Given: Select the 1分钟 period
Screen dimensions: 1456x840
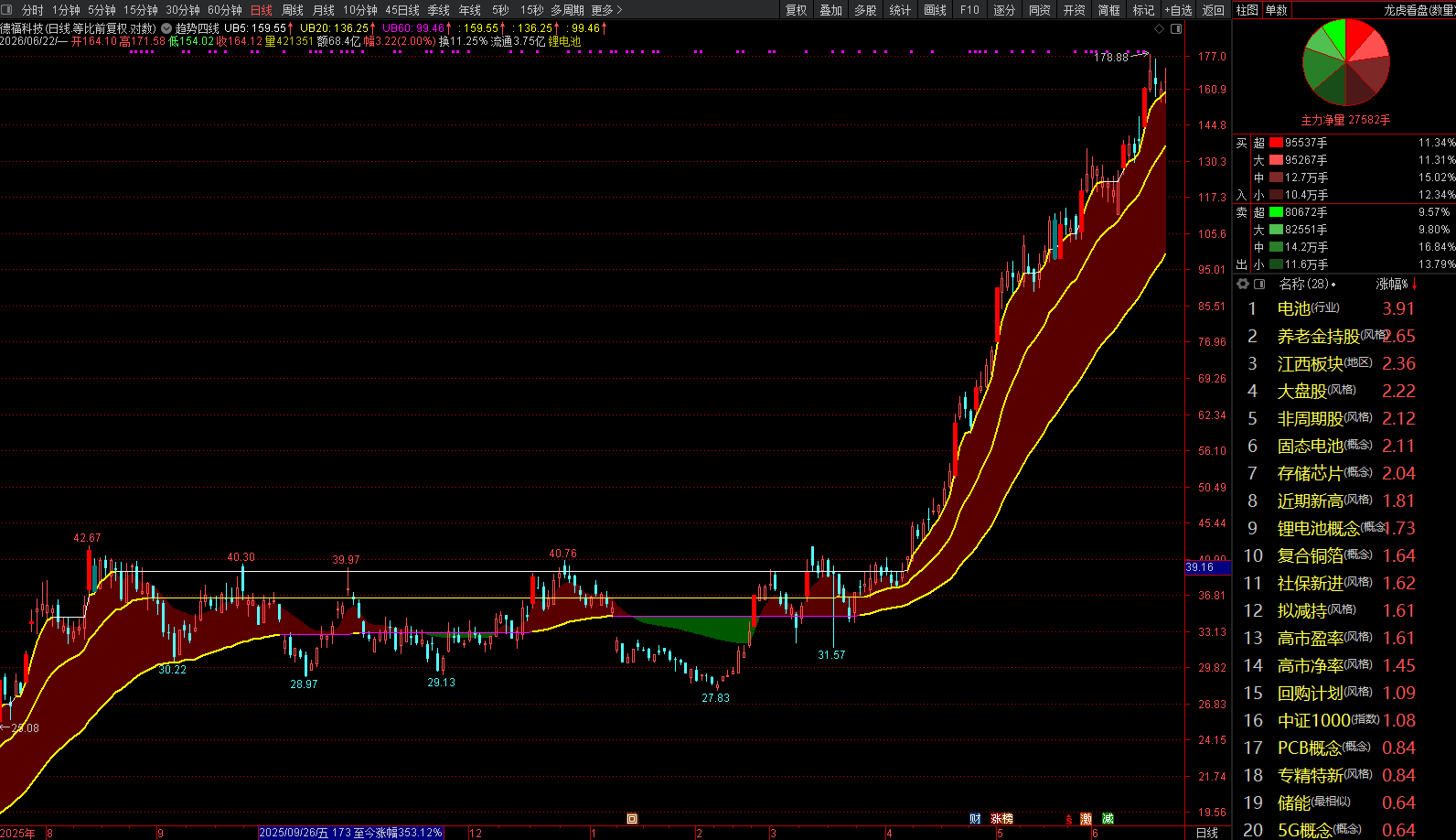Looking at the screenshot, I should [x=66, y=10].
